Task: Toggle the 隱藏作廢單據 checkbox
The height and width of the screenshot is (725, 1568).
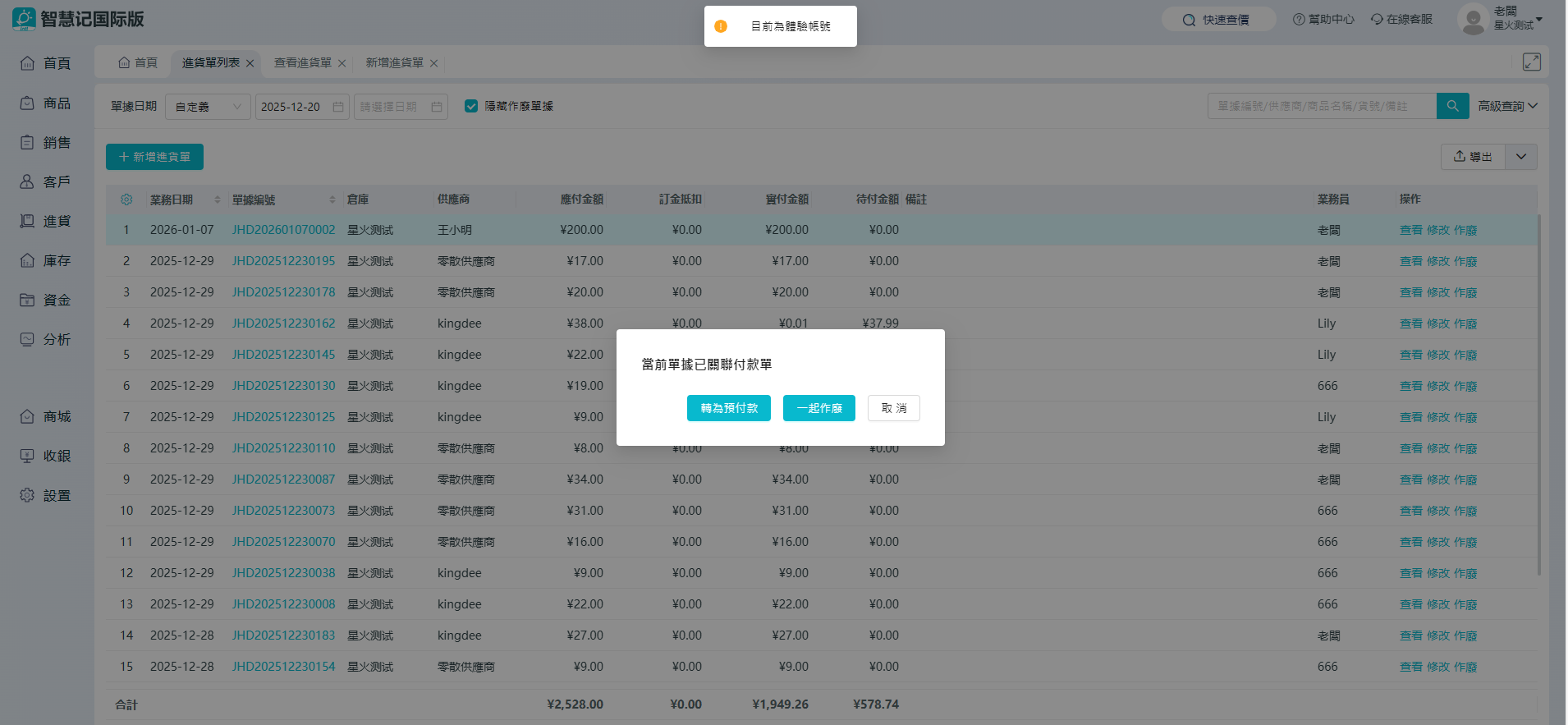Action: [471, 106]
